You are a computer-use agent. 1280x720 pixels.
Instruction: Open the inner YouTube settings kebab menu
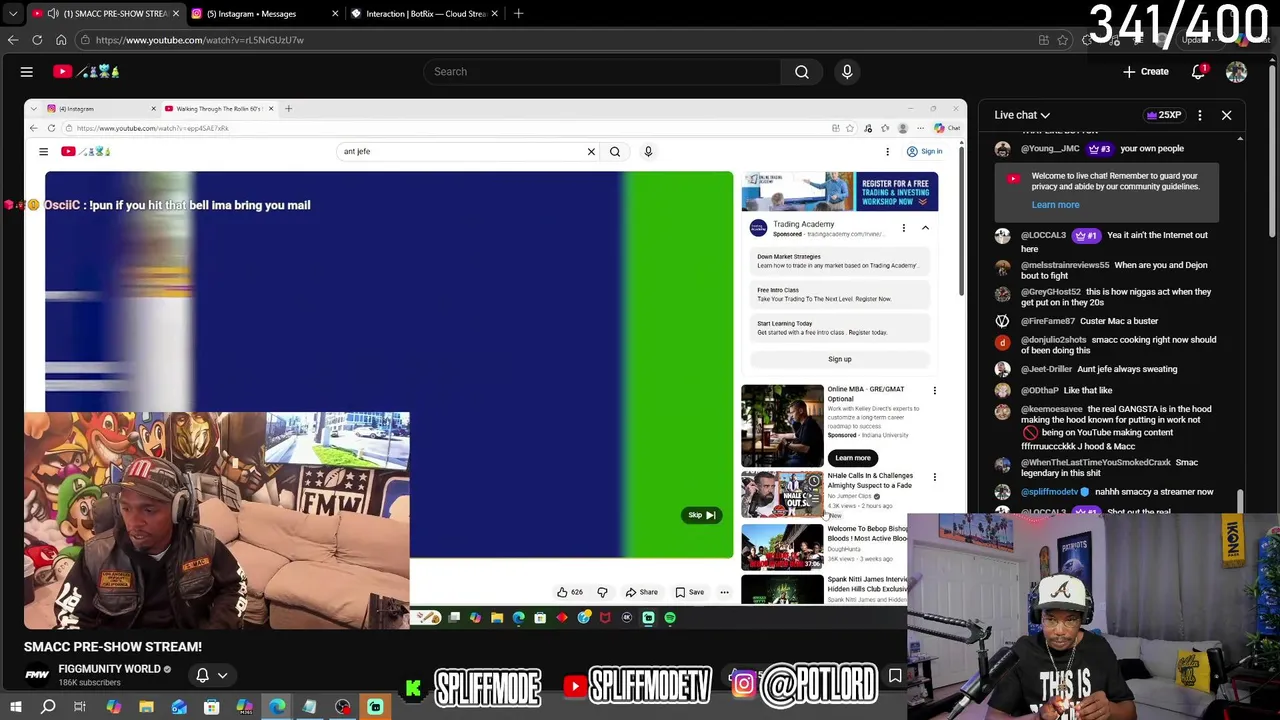887,151
